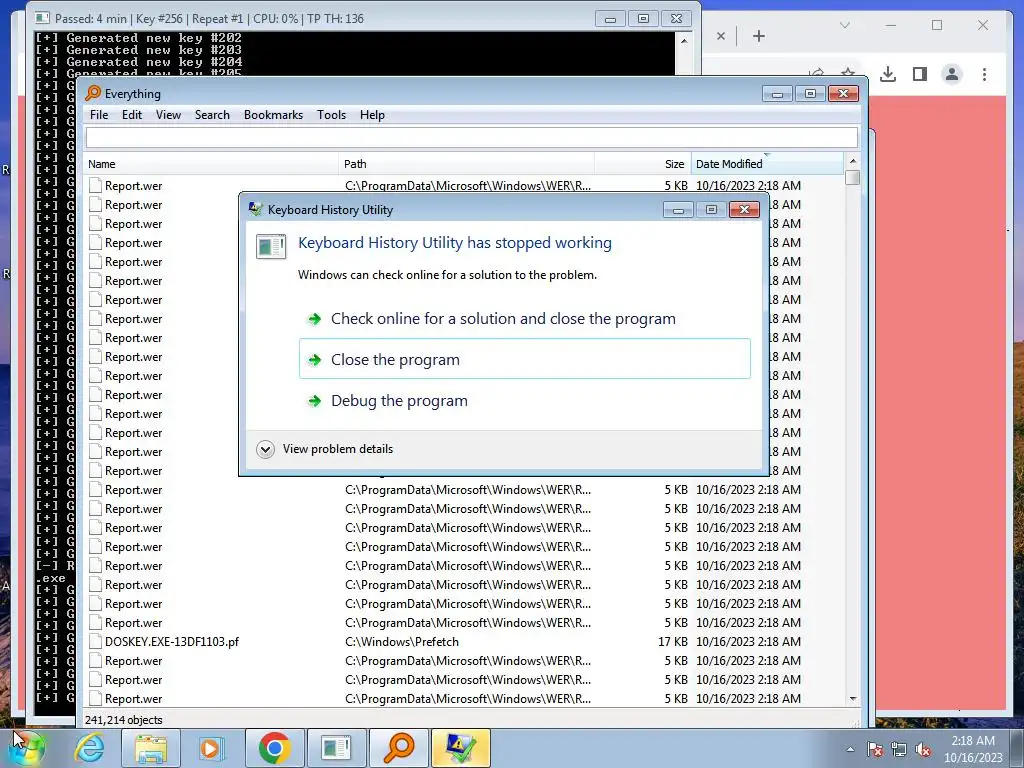Image resolution: width=1024 pixels, height=768 pixels.
Task: Open the Windows Start button
Action: 27,748
